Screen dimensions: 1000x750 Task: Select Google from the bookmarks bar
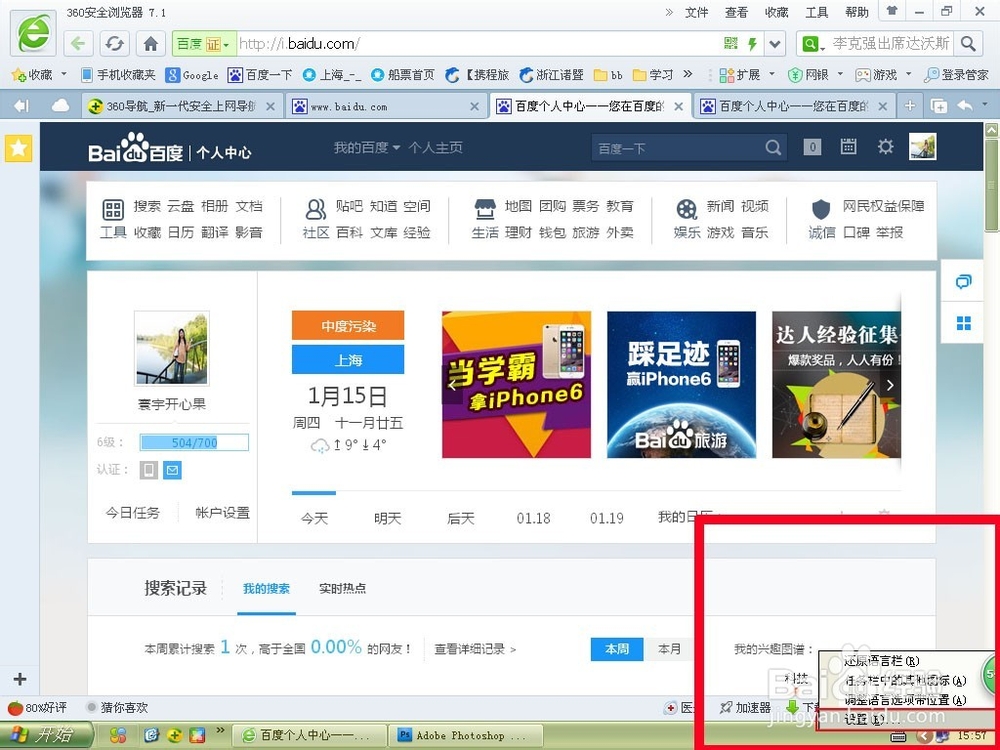click(192, 74)
